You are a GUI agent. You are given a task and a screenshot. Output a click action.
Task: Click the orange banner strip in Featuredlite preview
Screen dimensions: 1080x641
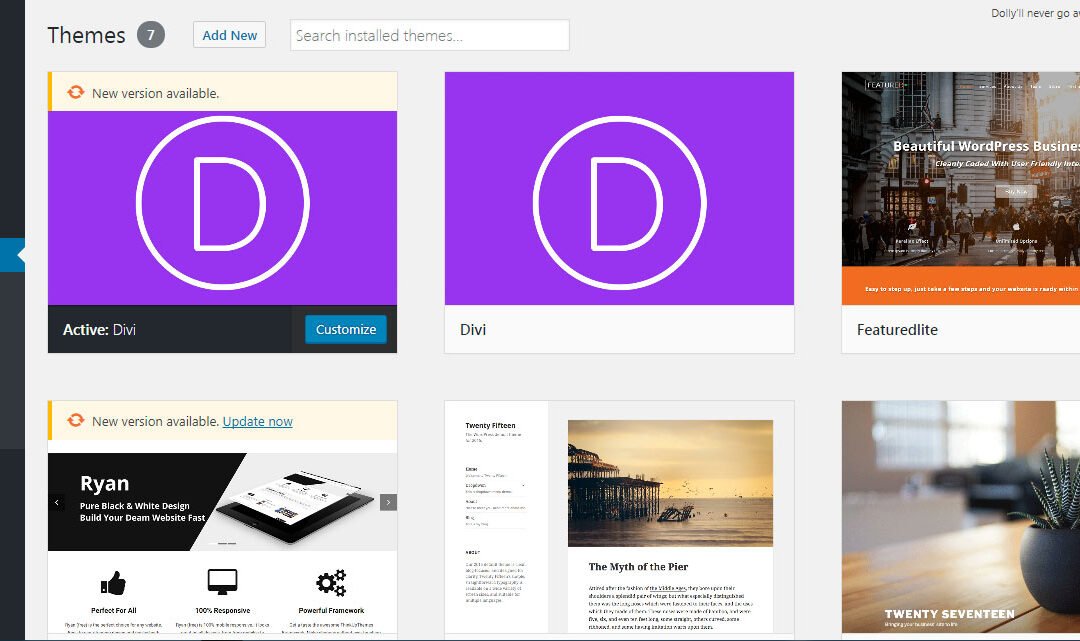tap(960, 290)
